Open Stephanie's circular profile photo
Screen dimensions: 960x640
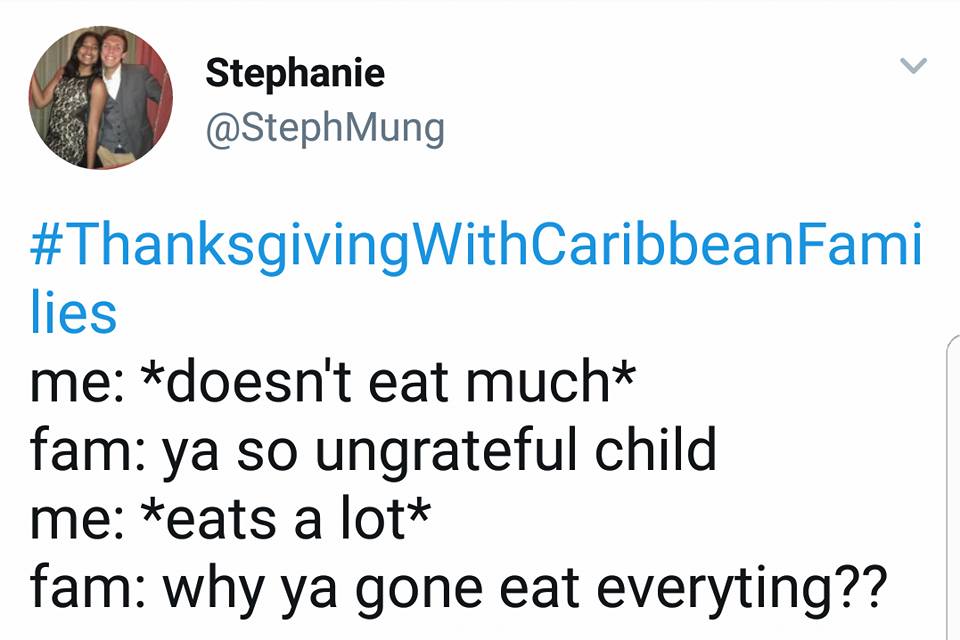click(x=100, y=97)
